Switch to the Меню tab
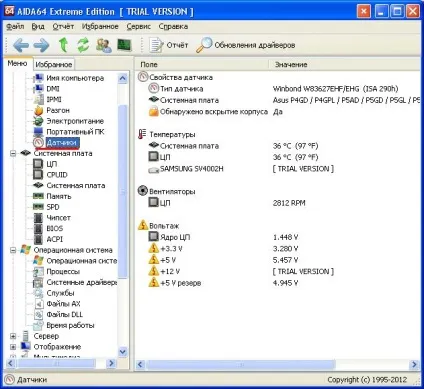 click(17, 63)
